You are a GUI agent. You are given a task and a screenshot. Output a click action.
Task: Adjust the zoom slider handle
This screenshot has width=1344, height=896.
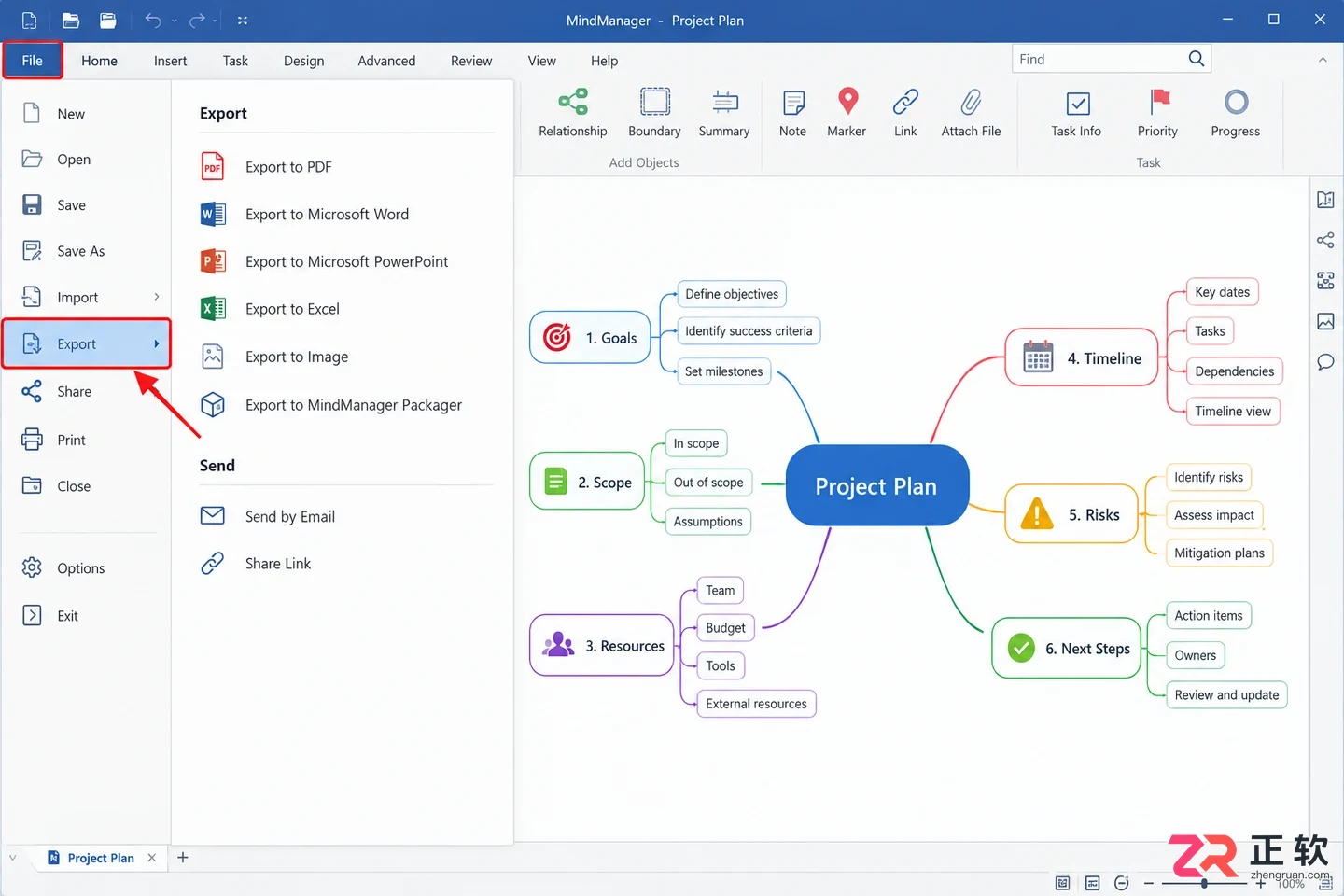pyautogui.click(x=1205, y=883)
